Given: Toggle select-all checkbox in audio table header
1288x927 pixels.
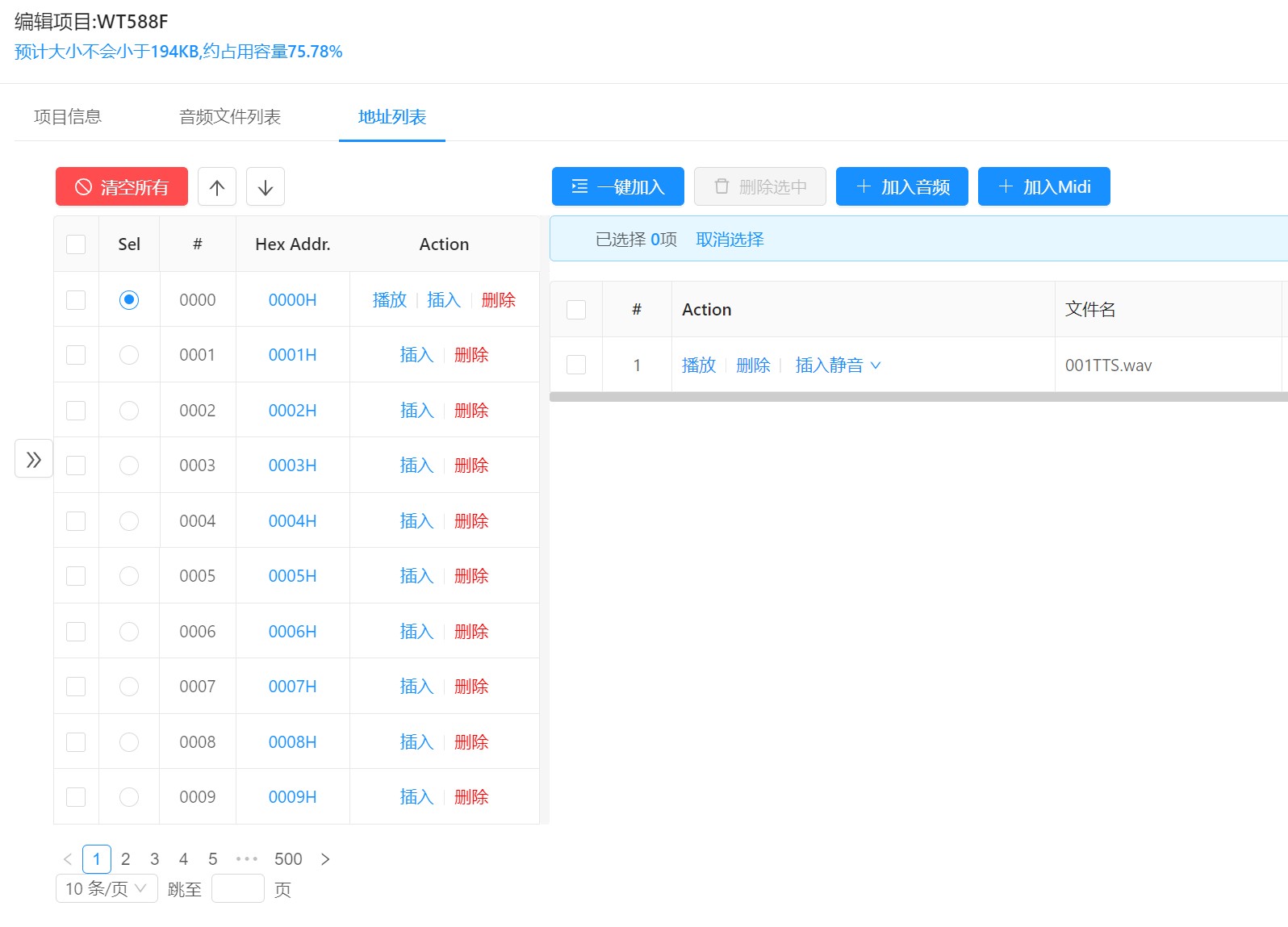Looking at the screenshot, I should [x=576, y=310].
